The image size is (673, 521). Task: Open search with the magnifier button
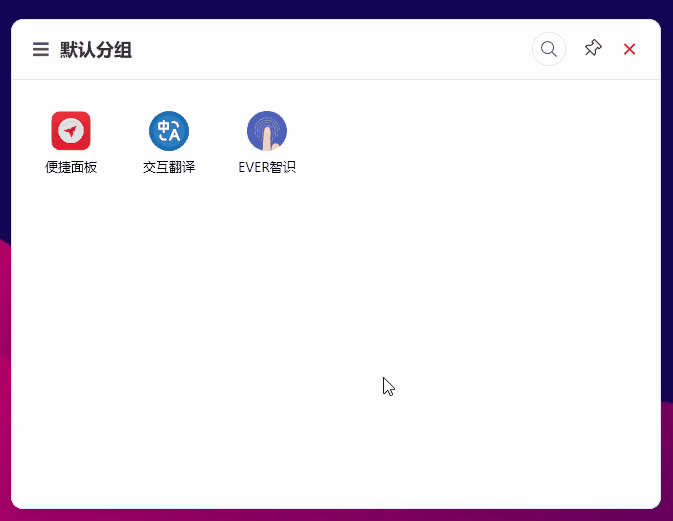coord(548,49)
